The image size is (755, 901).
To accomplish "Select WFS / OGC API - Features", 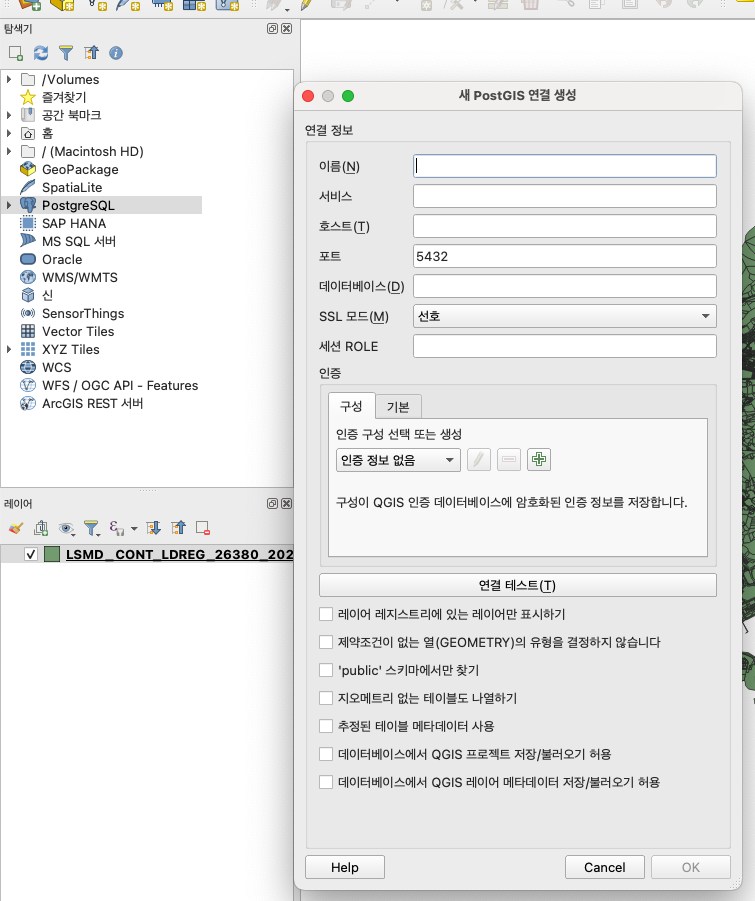I will click(x=120, y=386).
